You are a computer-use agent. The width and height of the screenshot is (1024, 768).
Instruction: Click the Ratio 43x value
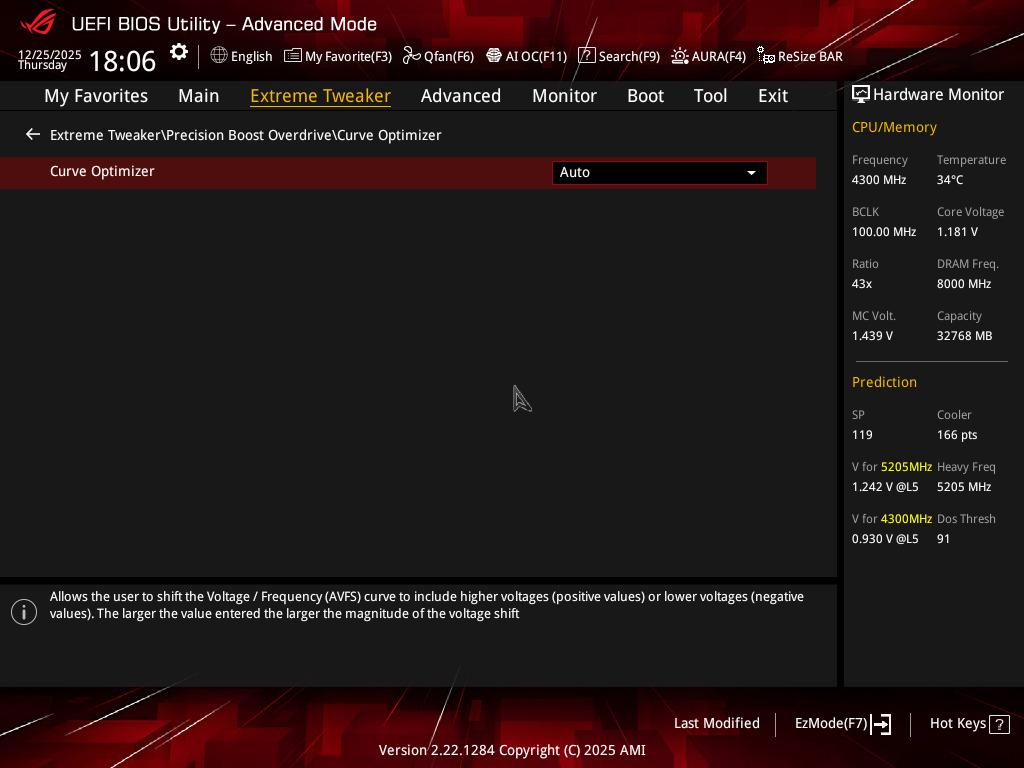[861, 284]
